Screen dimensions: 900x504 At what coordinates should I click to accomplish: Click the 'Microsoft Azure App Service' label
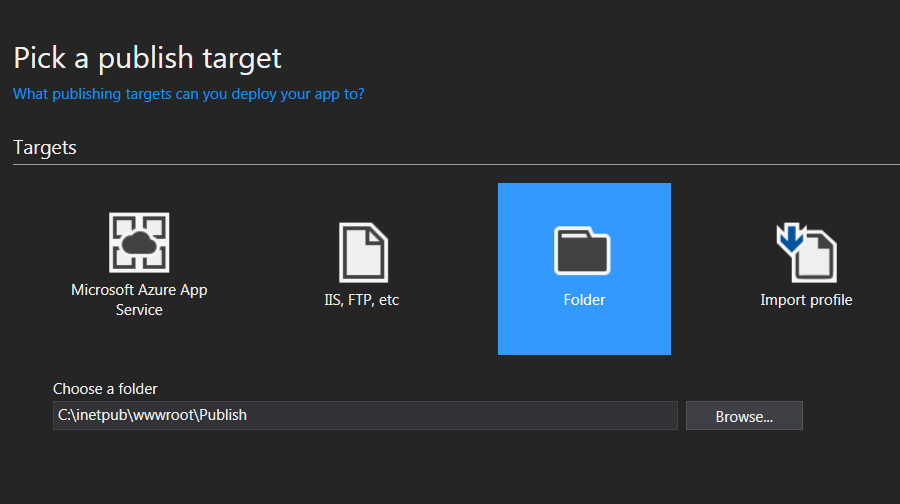pos(139,300)
